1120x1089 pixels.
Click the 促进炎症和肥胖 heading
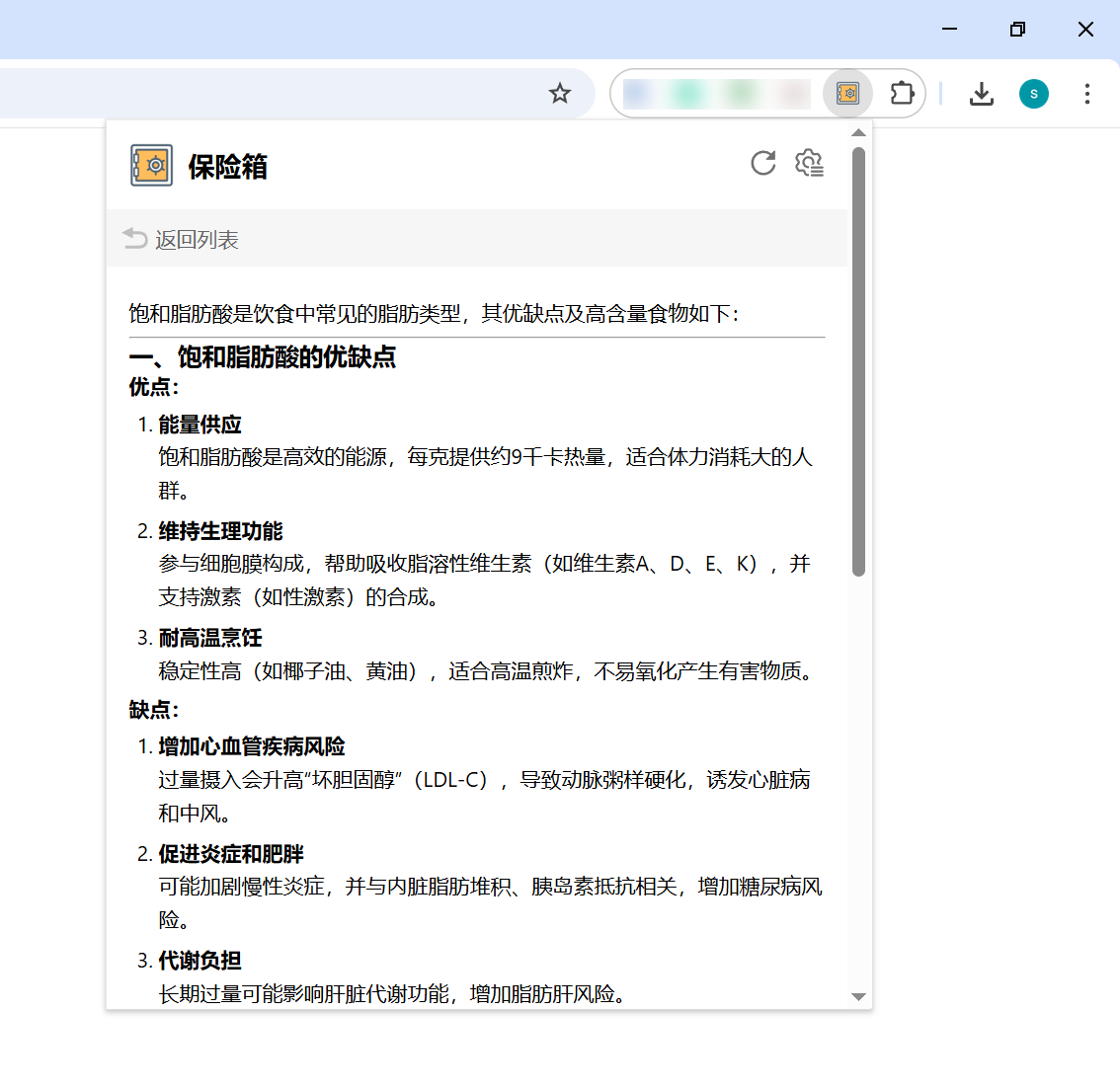pos(231,854)
